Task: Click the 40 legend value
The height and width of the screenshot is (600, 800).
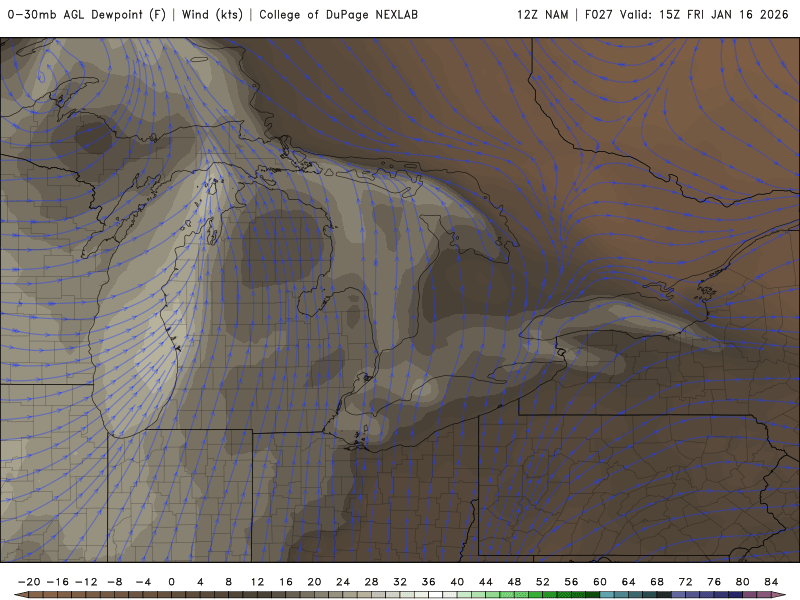Action: click(457, 582)
